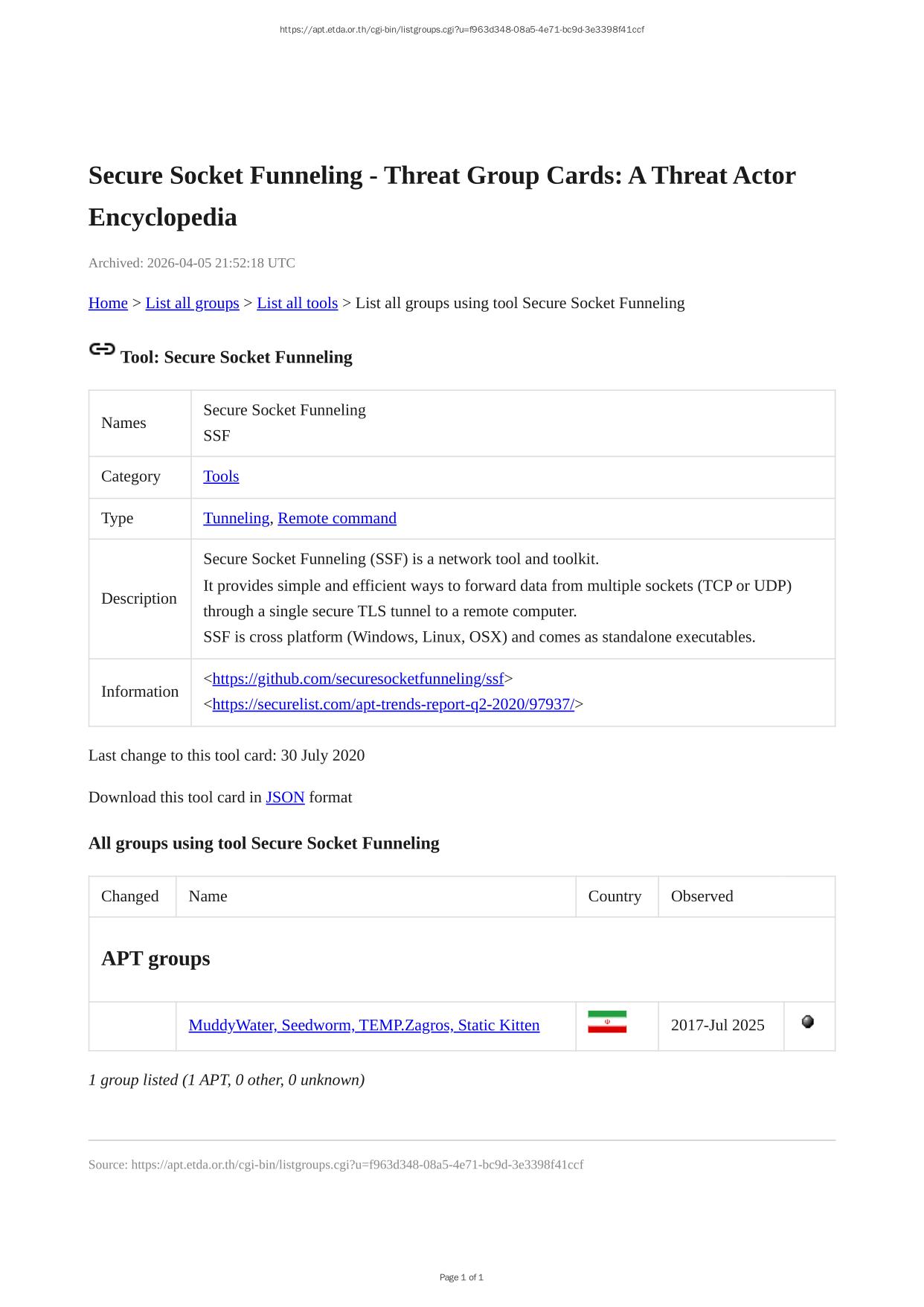Click the 2017-Jul 2025 observed cell

[717, 1026]
